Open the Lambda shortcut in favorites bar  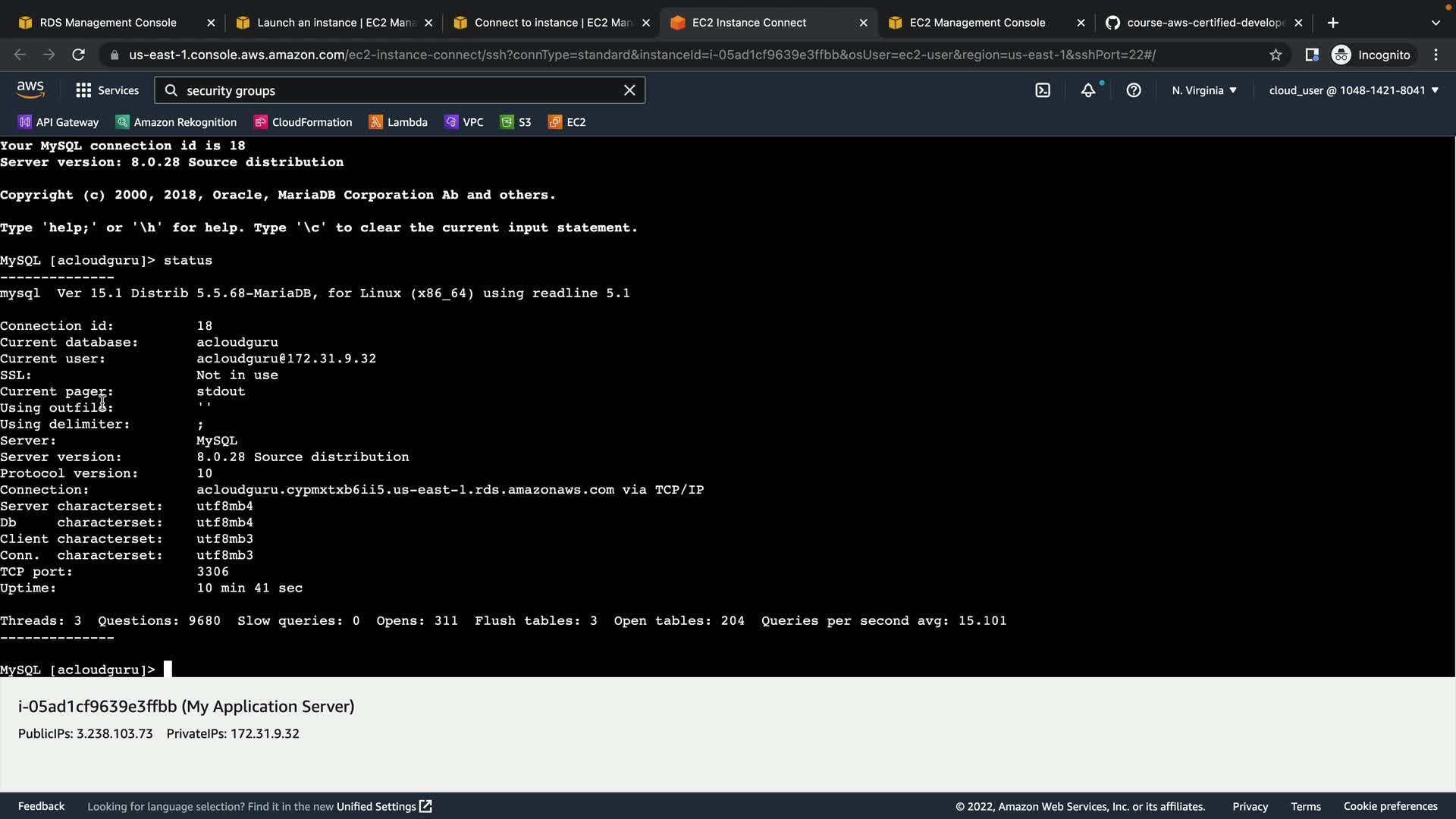(398, 122)
